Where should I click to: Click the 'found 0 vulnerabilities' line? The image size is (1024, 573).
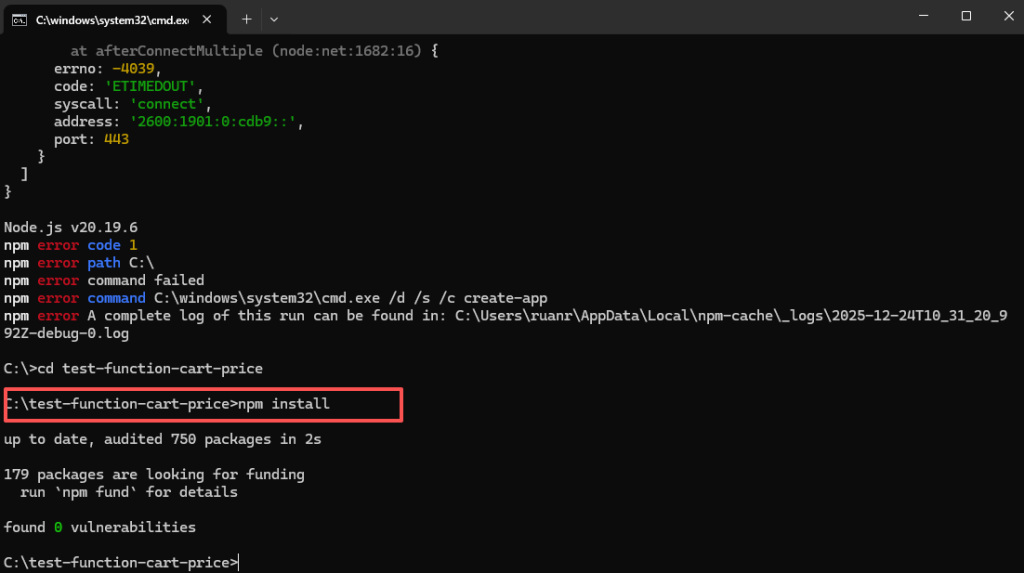tap(100, 527)
